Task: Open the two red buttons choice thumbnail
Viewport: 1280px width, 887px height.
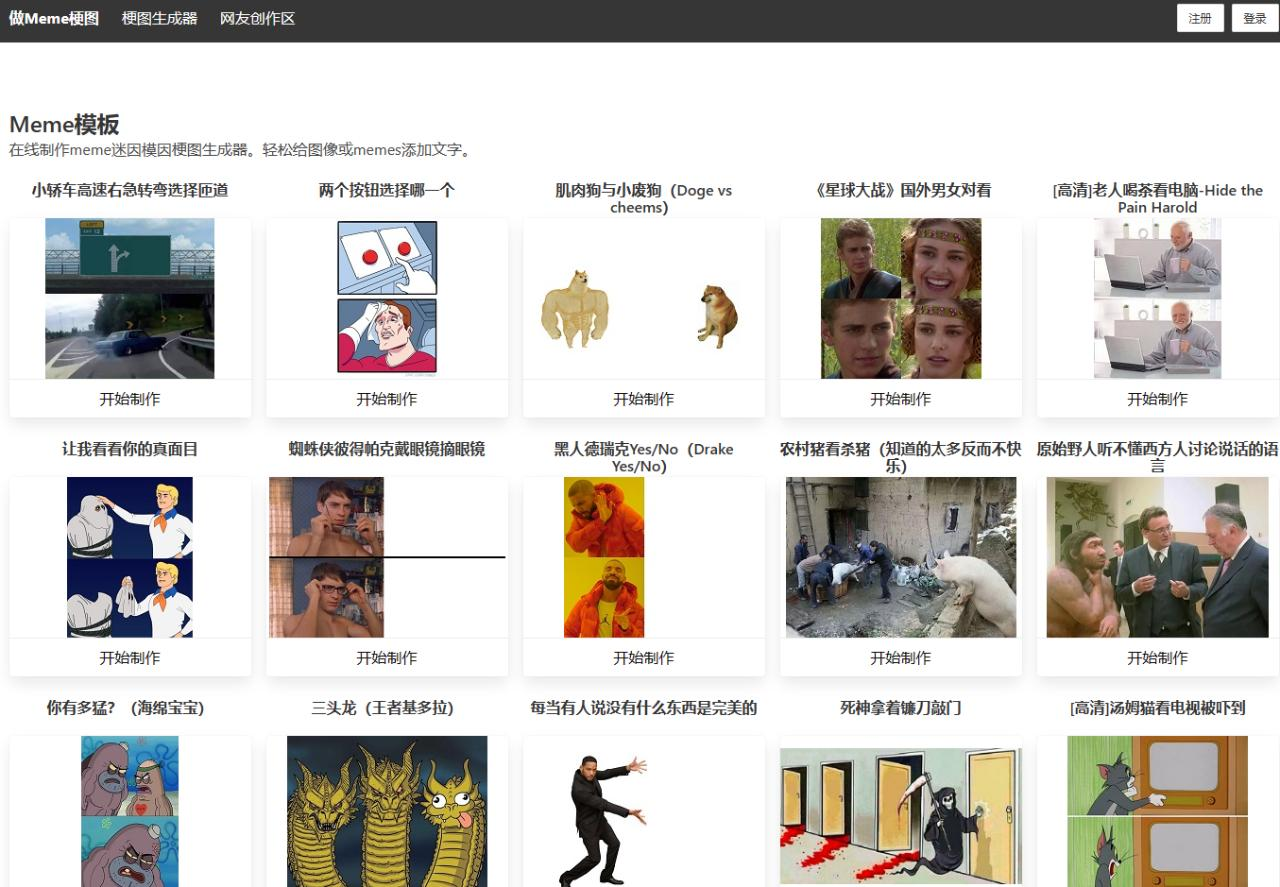Action: 387,298
